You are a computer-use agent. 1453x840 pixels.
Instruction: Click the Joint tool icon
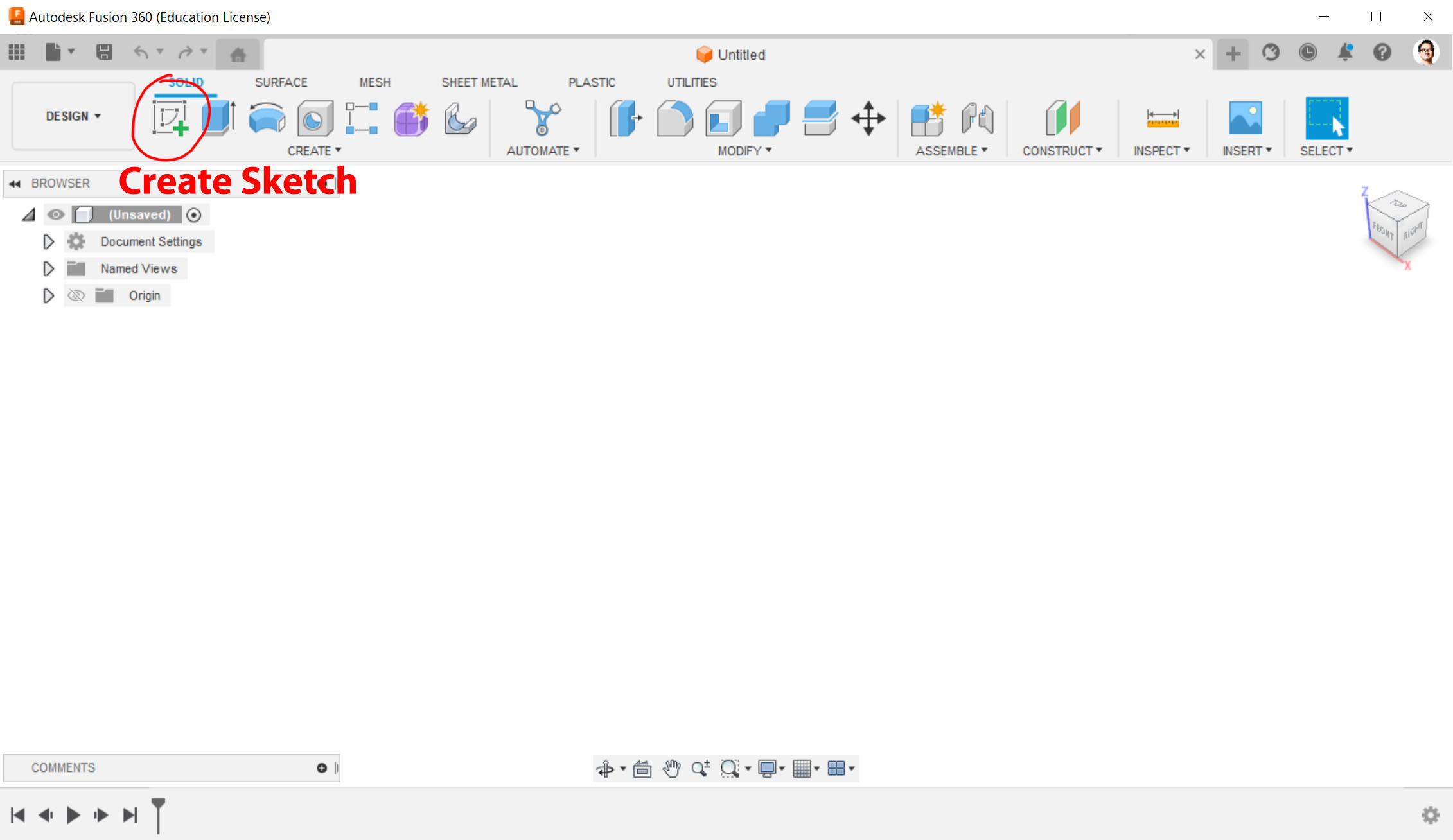(x=977, y=118)
